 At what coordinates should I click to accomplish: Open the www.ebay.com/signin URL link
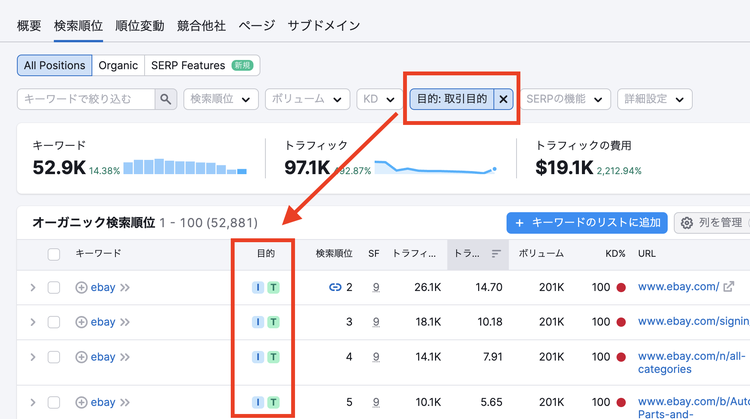tap(694, 321)
